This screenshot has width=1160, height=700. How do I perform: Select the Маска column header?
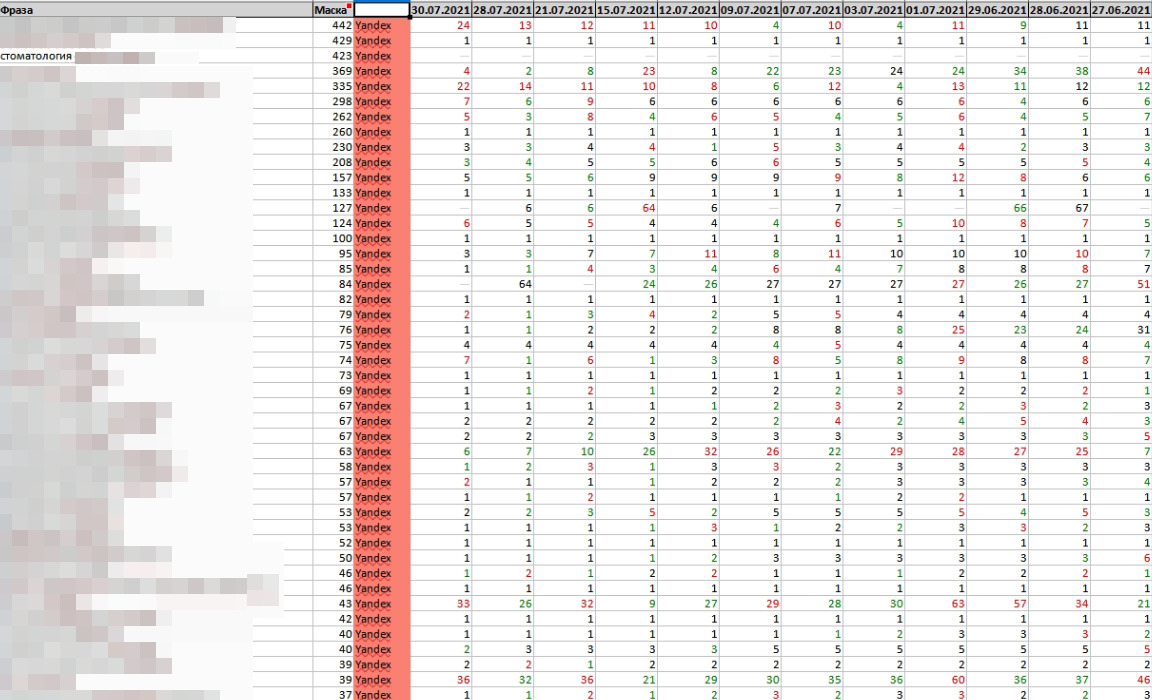(330, 9)
